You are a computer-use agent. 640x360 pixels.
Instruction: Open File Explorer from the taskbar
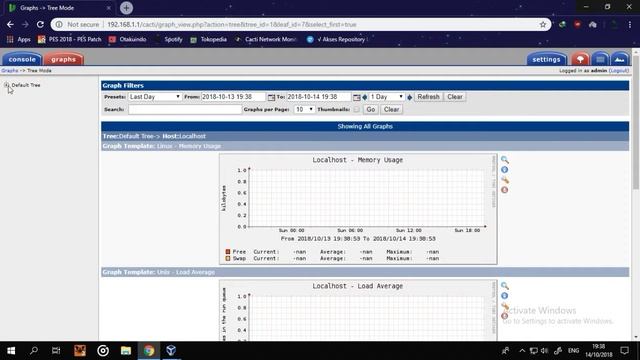[126, 351]
